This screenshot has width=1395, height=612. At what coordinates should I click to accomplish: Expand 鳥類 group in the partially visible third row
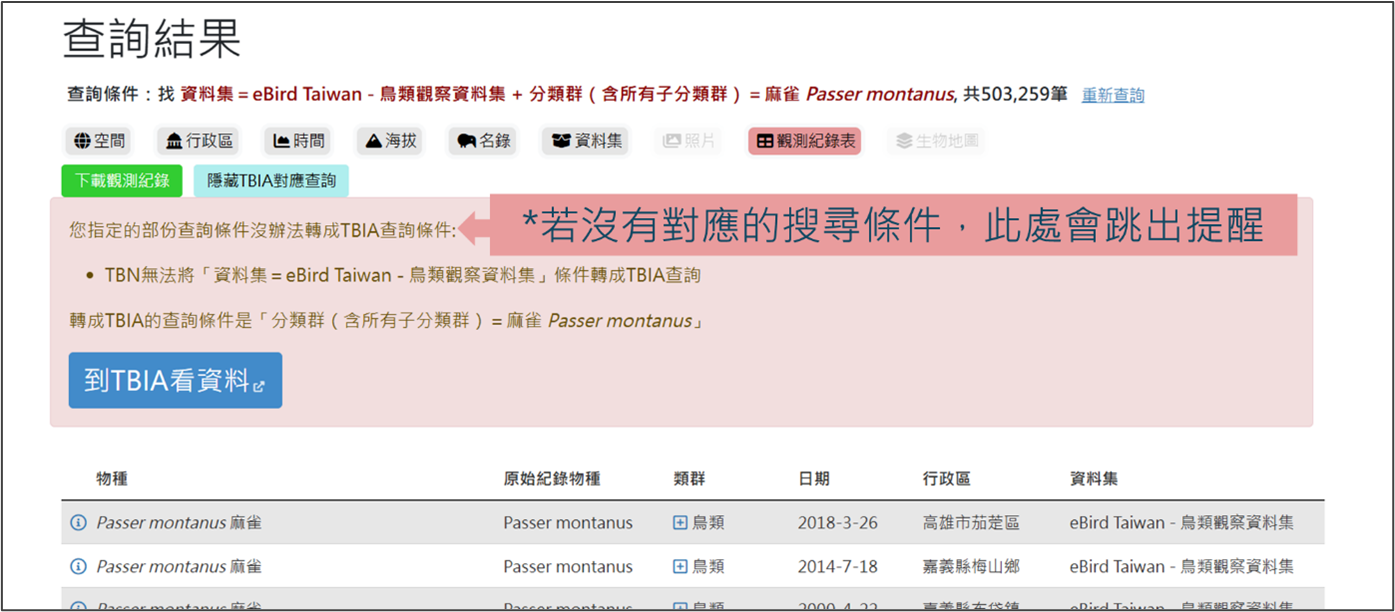(680, 606)
